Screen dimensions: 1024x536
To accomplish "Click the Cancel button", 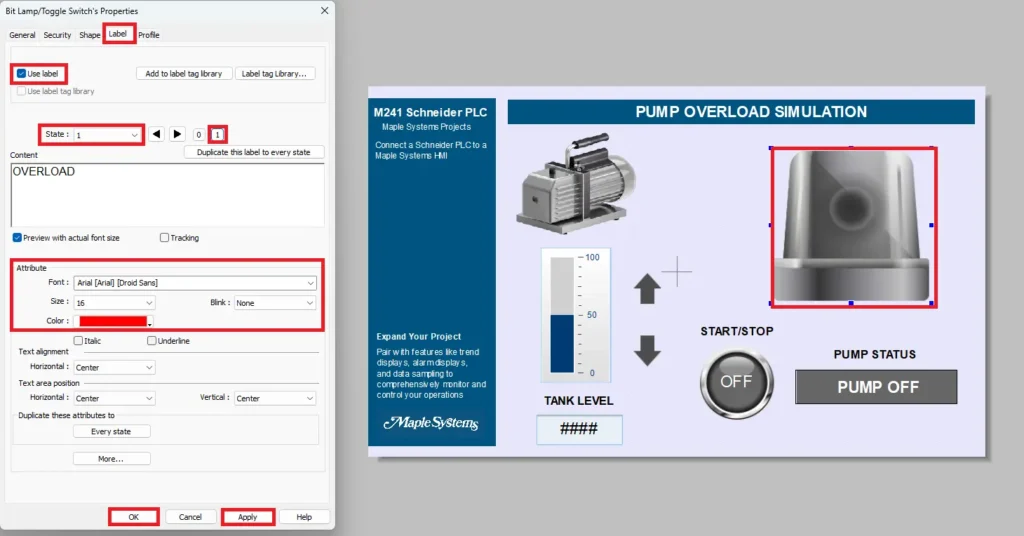I will (190, 517).
